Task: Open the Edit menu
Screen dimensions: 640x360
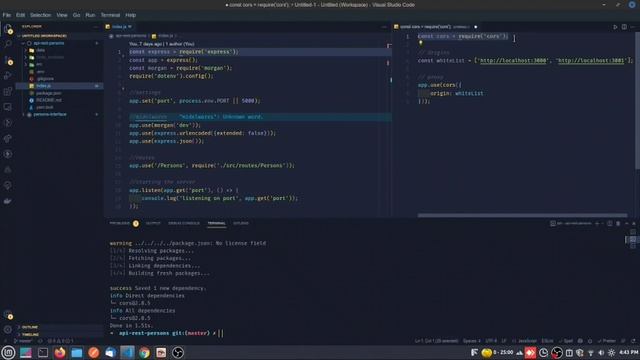Action: tap(20, 15)
